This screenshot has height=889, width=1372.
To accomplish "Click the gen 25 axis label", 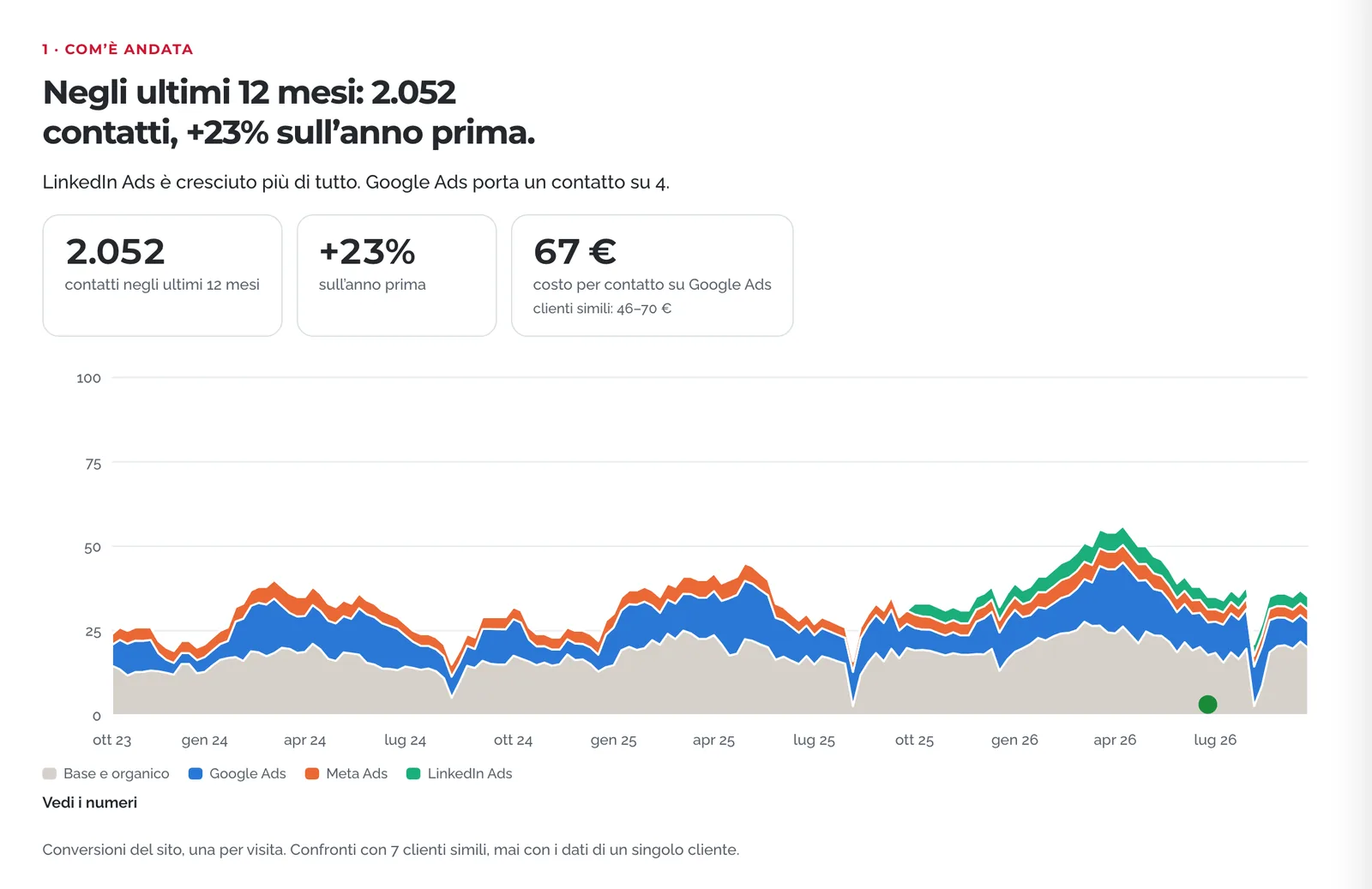I will (614, 740).
